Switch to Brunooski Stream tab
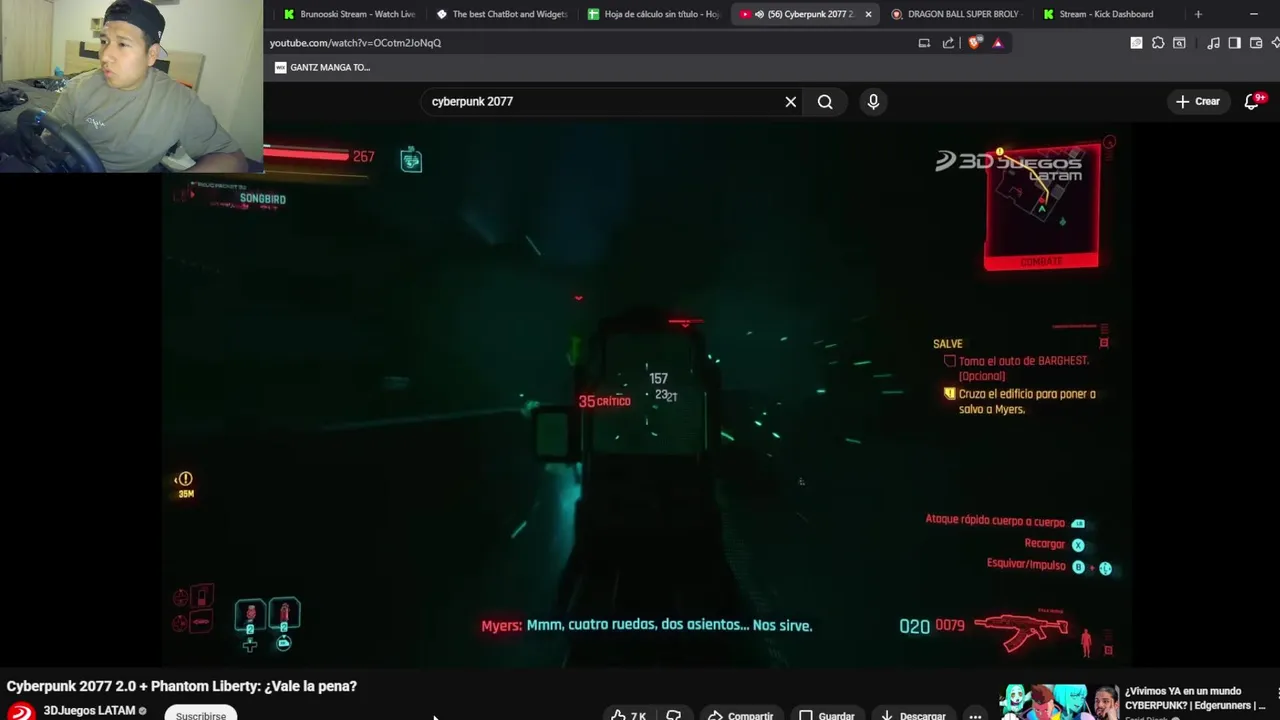 (349, 14)
